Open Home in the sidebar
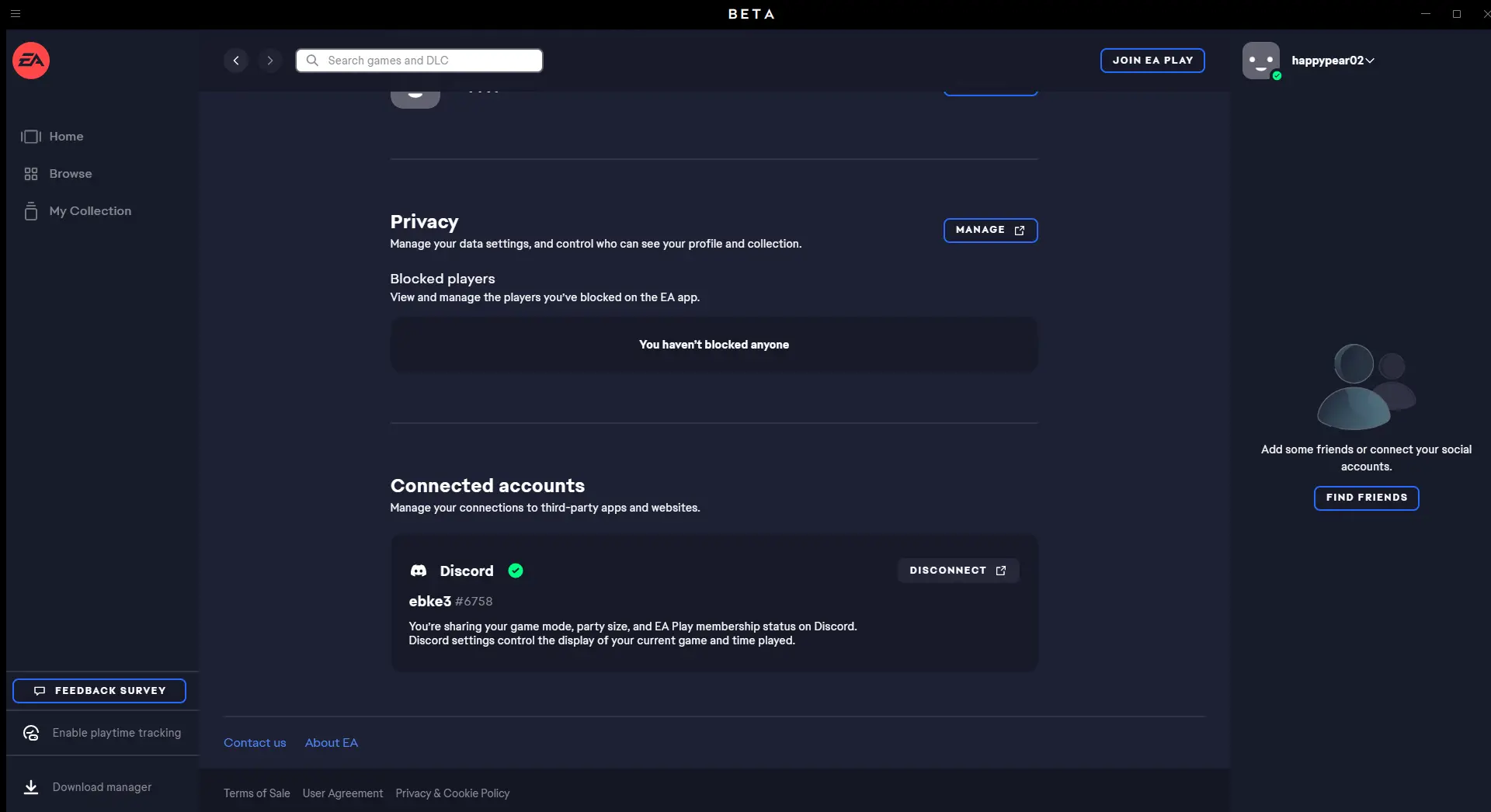The image size is (1491, 812). 66,137
